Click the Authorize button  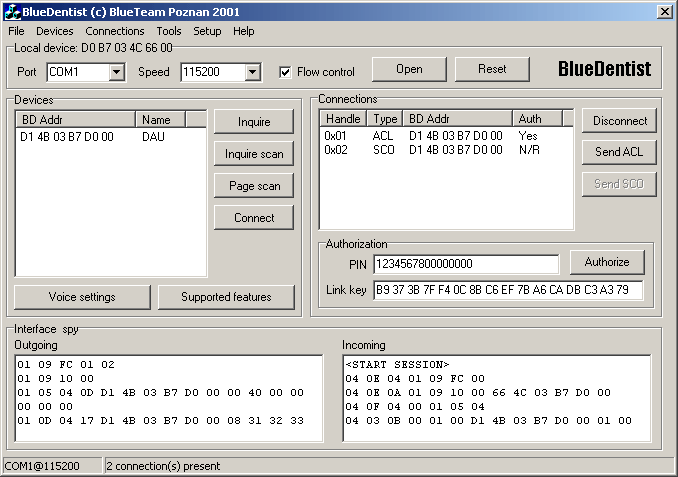pos(607,262)
